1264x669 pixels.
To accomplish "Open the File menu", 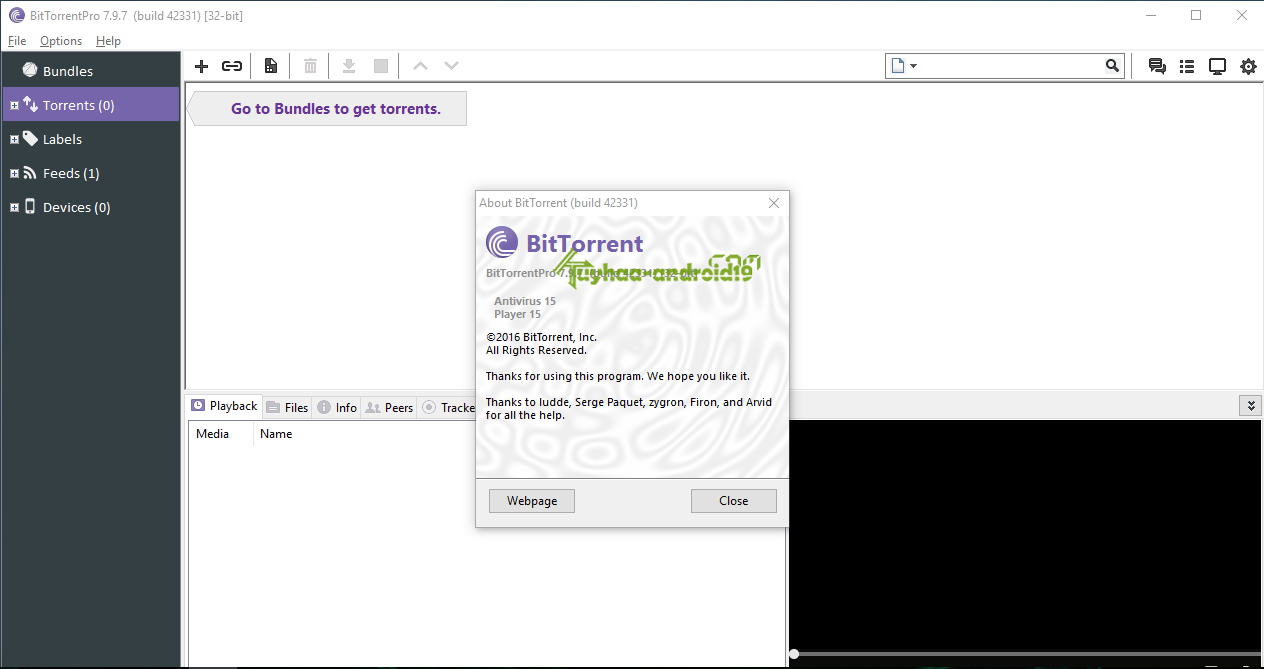I will (x=17, y=41).
